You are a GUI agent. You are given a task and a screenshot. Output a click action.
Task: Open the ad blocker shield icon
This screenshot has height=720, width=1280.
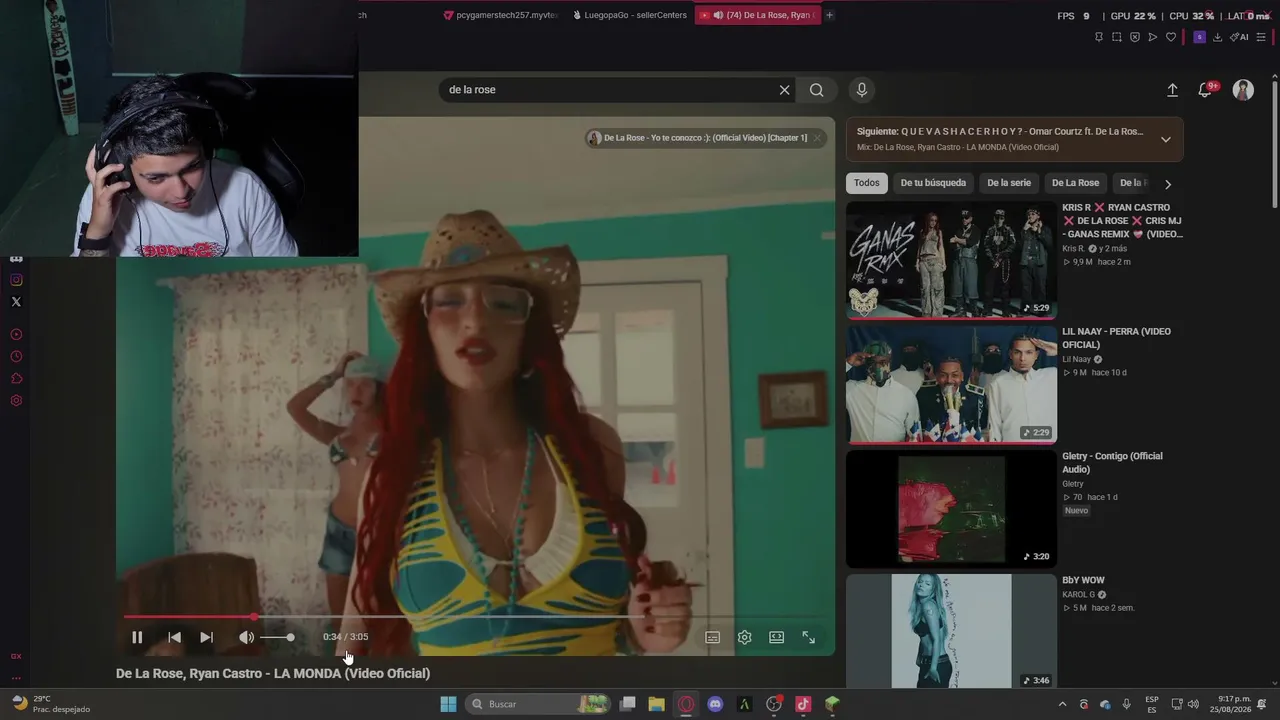1135,37
